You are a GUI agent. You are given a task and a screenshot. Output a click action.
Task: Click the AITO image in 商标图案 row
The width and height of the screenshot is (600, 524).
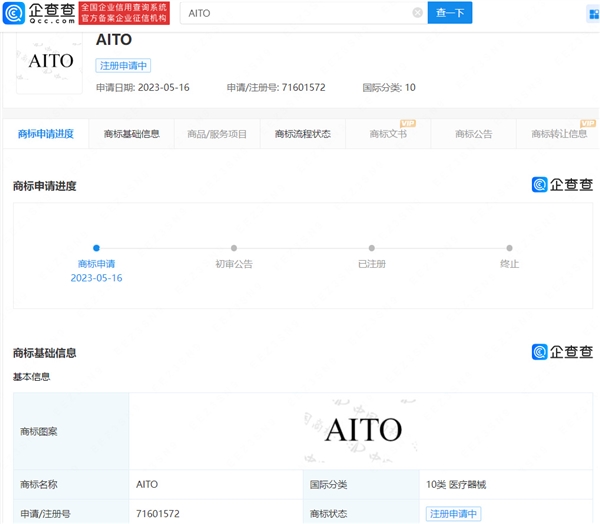363,430
